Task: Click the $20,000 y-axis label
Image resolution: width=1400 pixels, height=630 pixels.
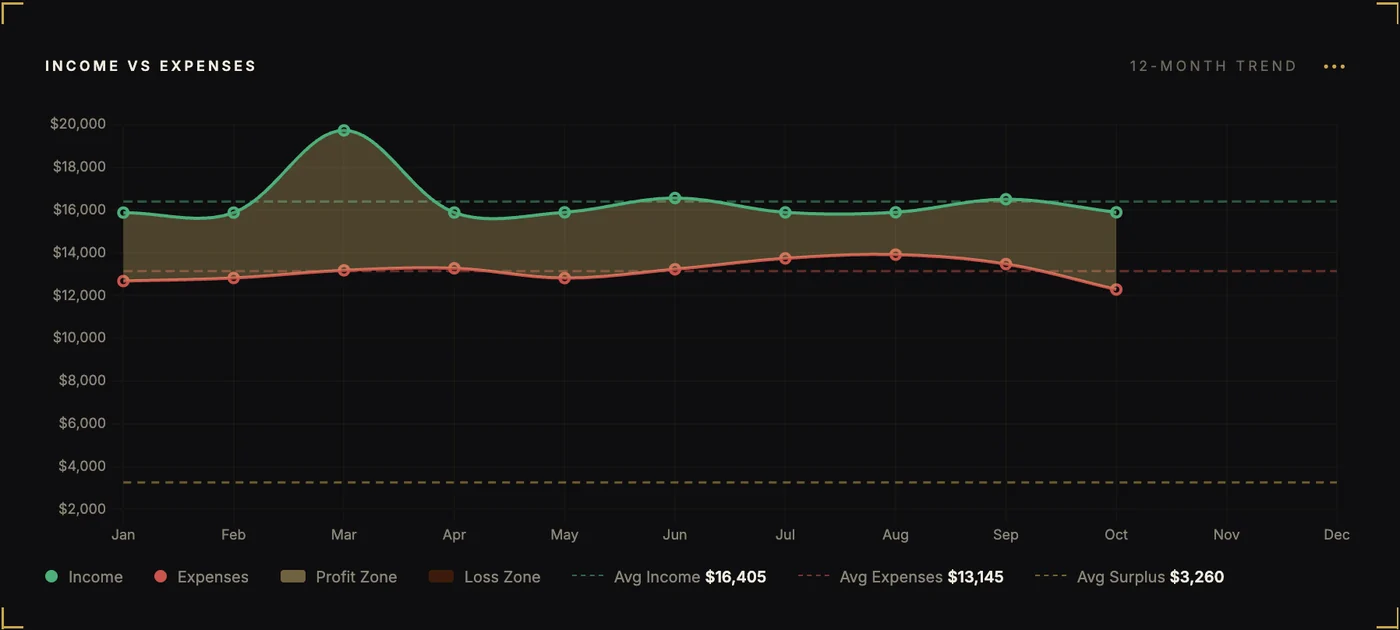Action: click(78, 124)
